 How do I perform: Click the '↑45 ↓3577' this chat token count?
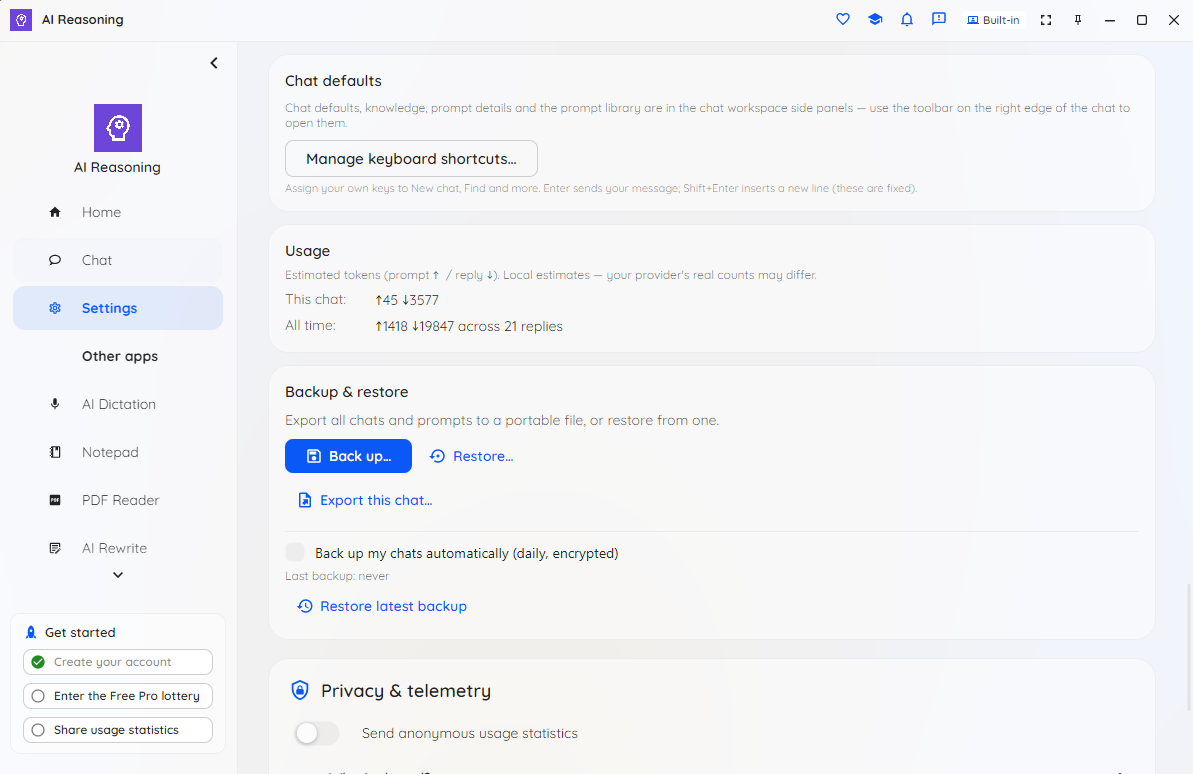coord(407,300)
